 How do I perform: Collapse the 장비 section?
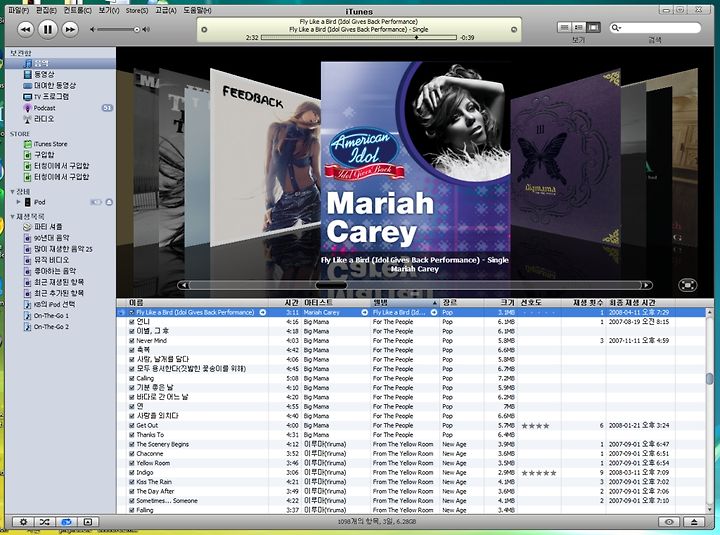click(x=12, y=191)
